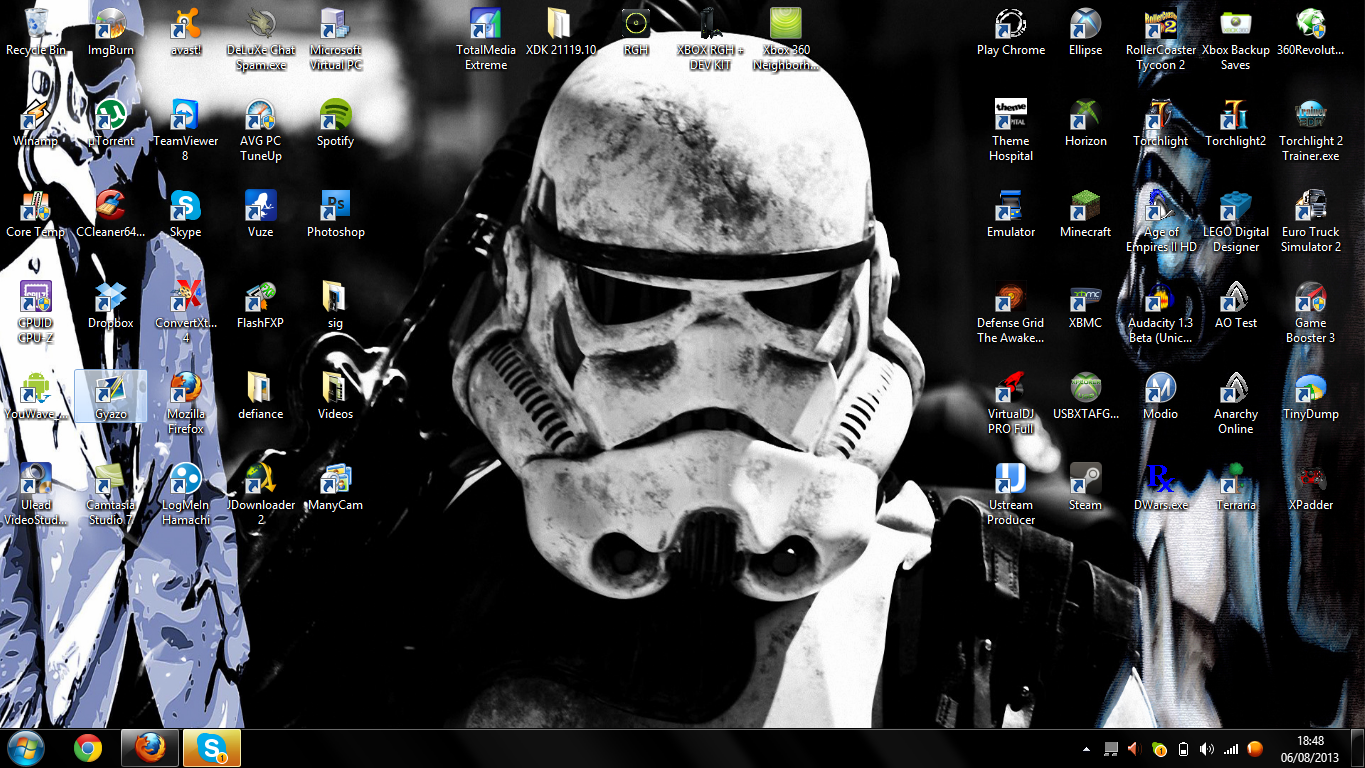Show hidden system tray icons
1365x768 pixels.
1087,749
